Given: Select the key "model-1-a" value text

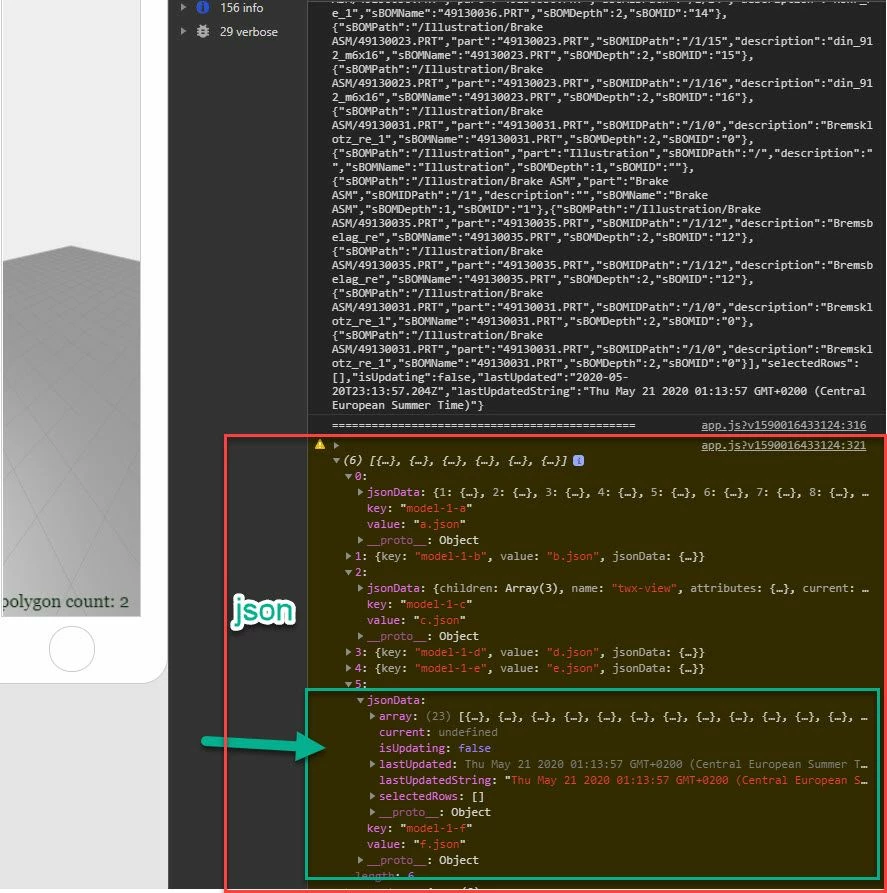Looking at the screenshot, I should click(x=436, y=508).
